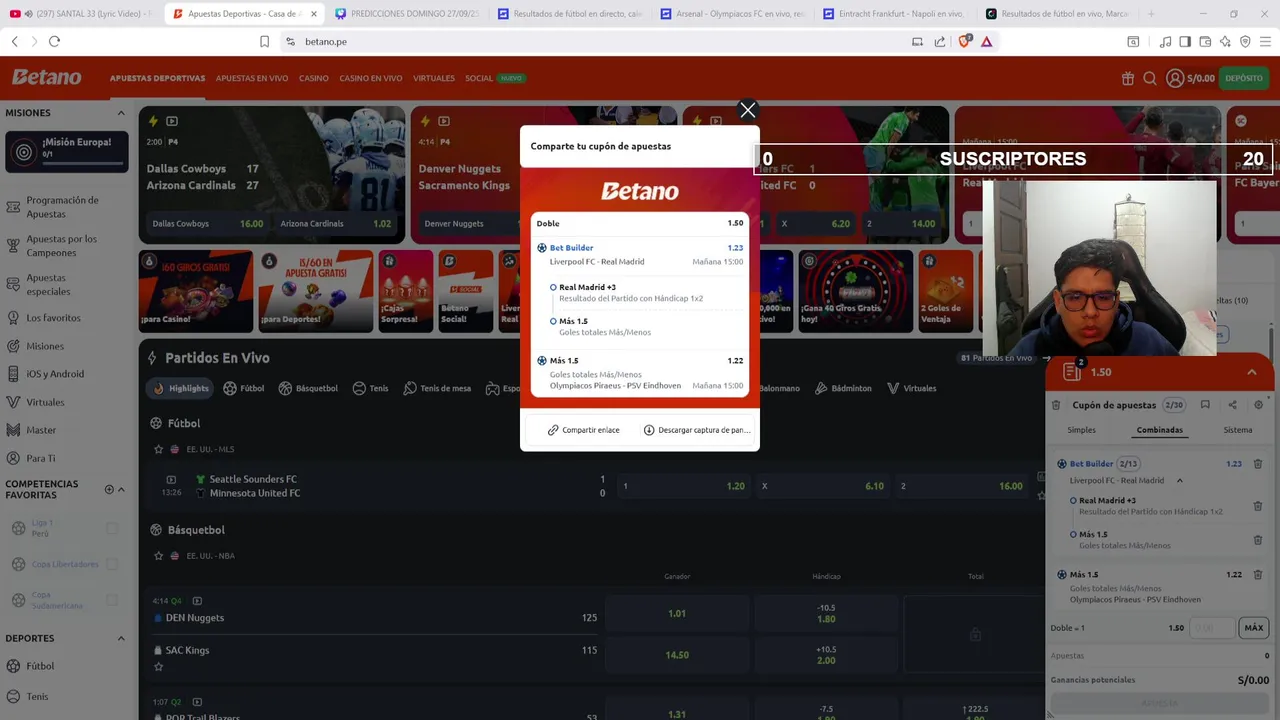1280x720 pixels.
Task: Click iOS y Android phone icon
Action: 13,374
